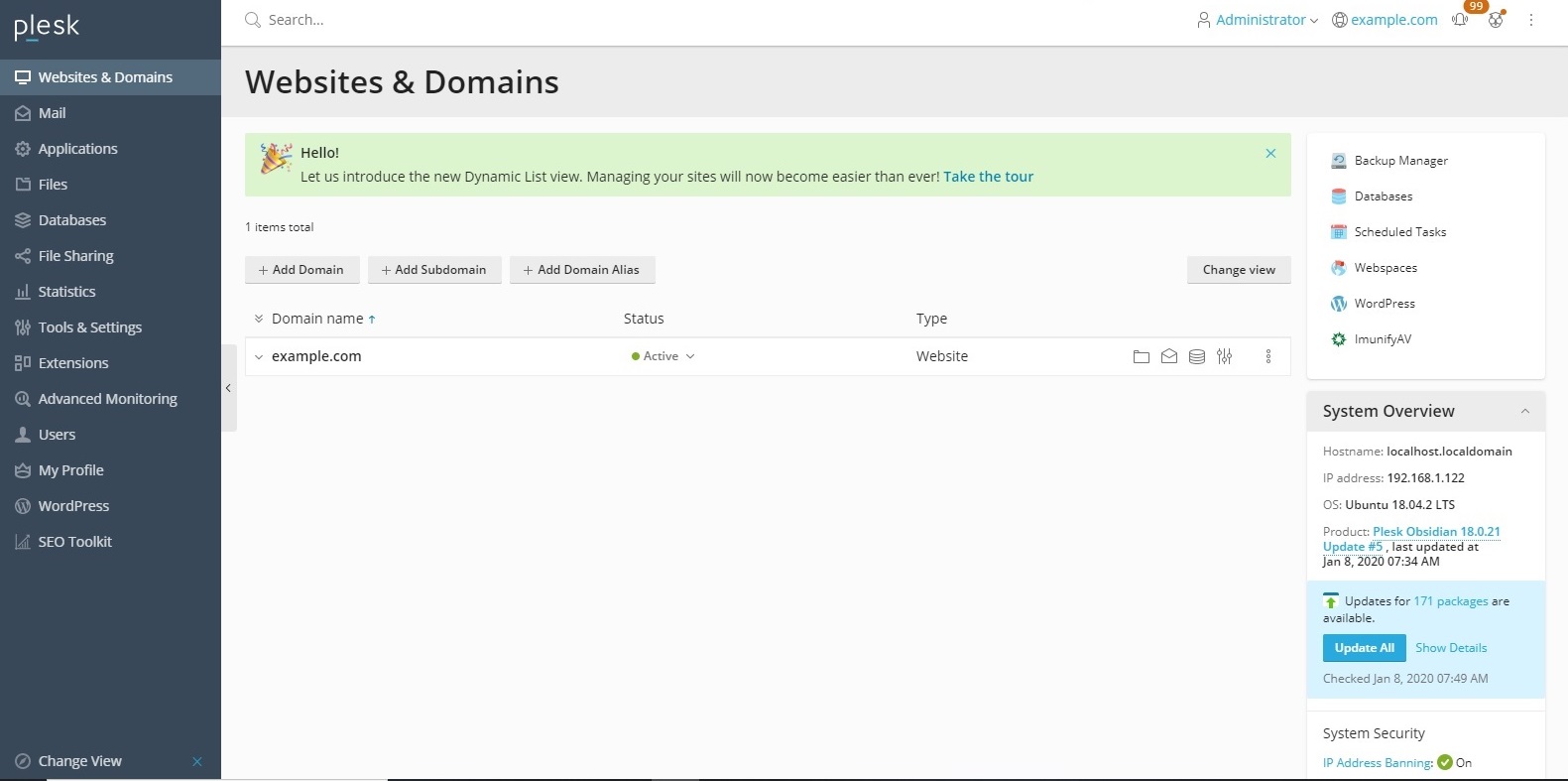Click into the Search field
This screenshot has width=1568, height=781.
pos(397,20)
